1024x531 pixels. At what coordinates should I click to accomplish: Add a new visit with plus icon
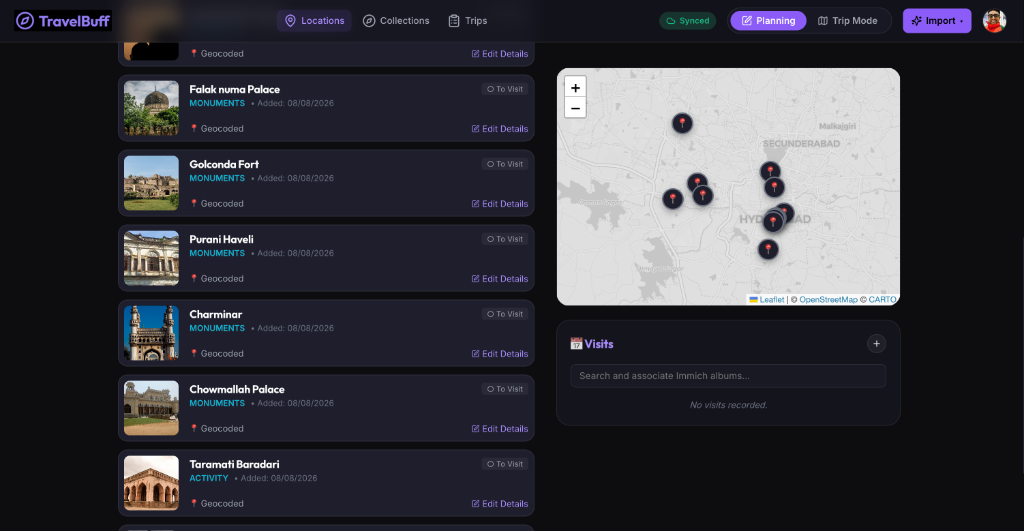pyautogui.click(x=876, y=344)
